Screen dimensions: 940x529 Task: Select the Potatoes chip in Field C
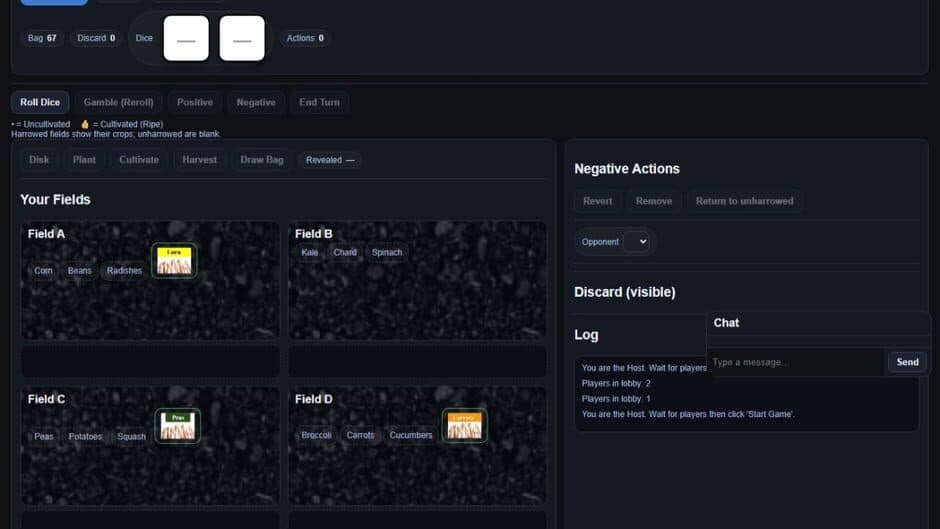pos(85,437)
